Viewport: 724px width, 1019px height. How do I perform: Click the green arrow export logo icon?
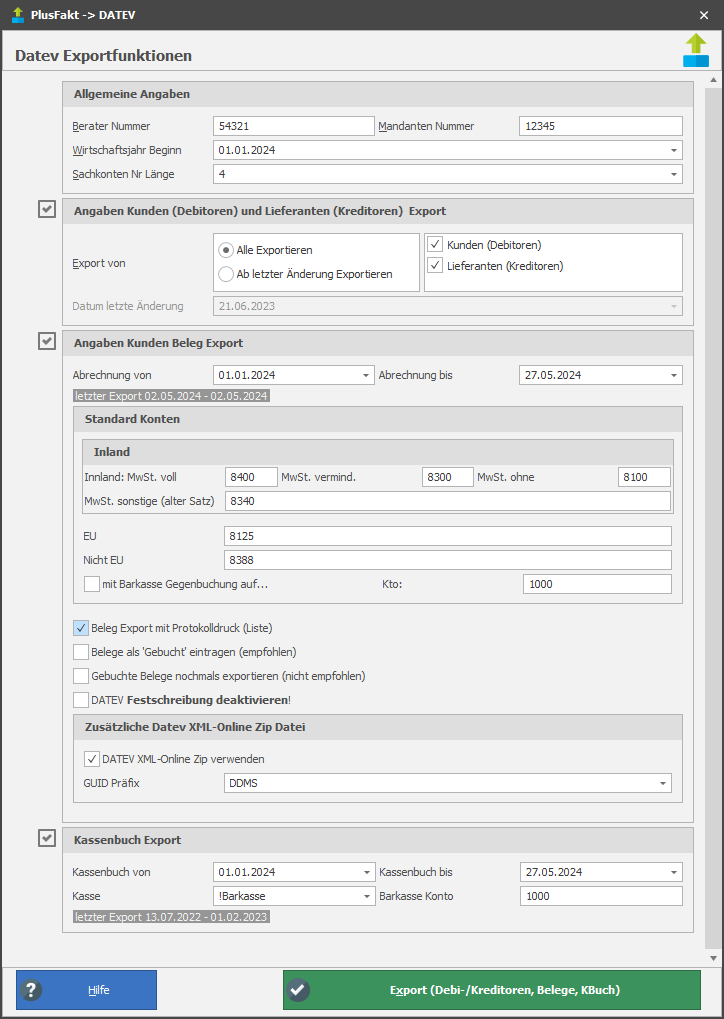pos(696,50)
